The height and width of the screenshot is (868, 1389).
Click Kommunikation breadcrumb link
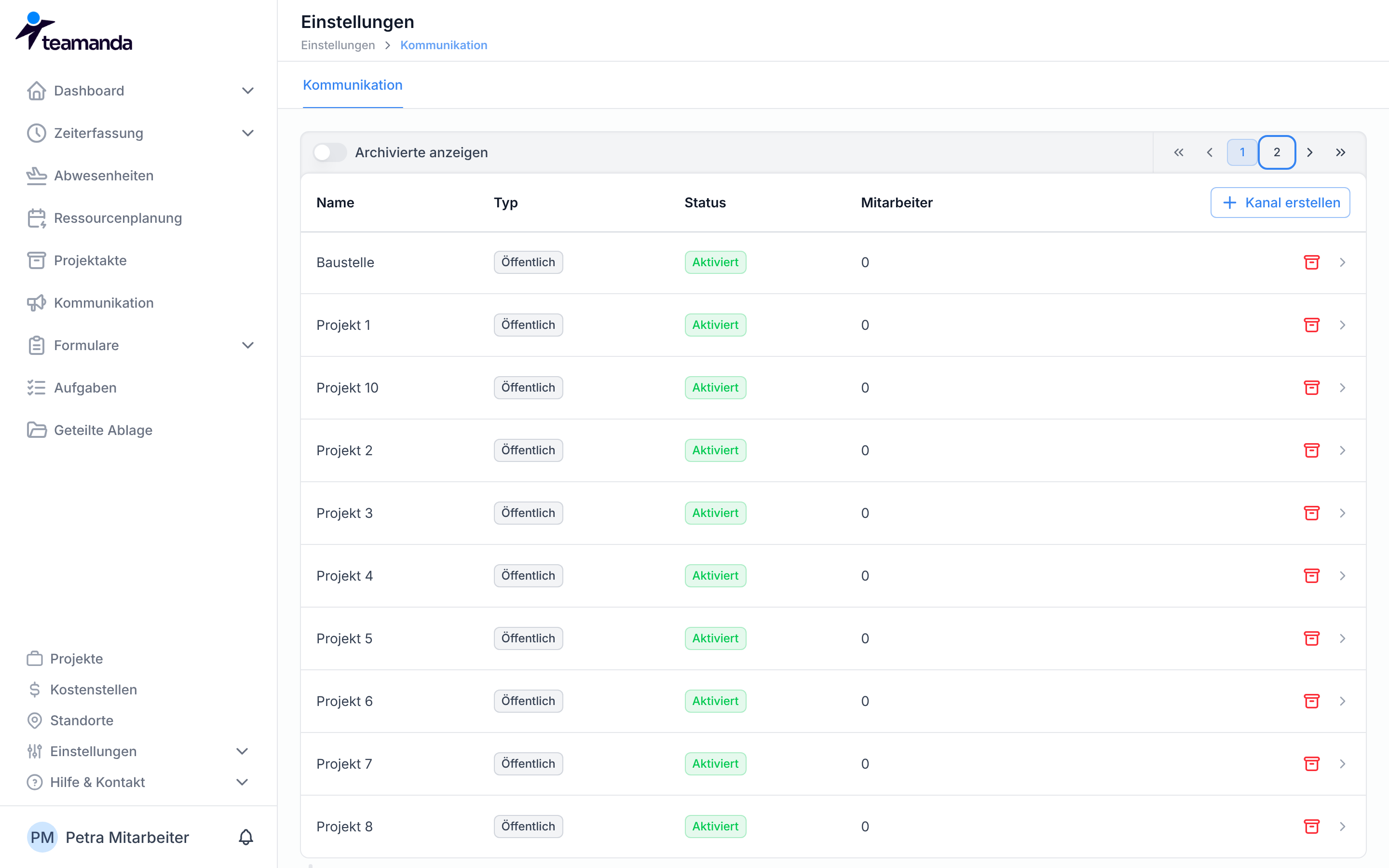coord(444,45)
